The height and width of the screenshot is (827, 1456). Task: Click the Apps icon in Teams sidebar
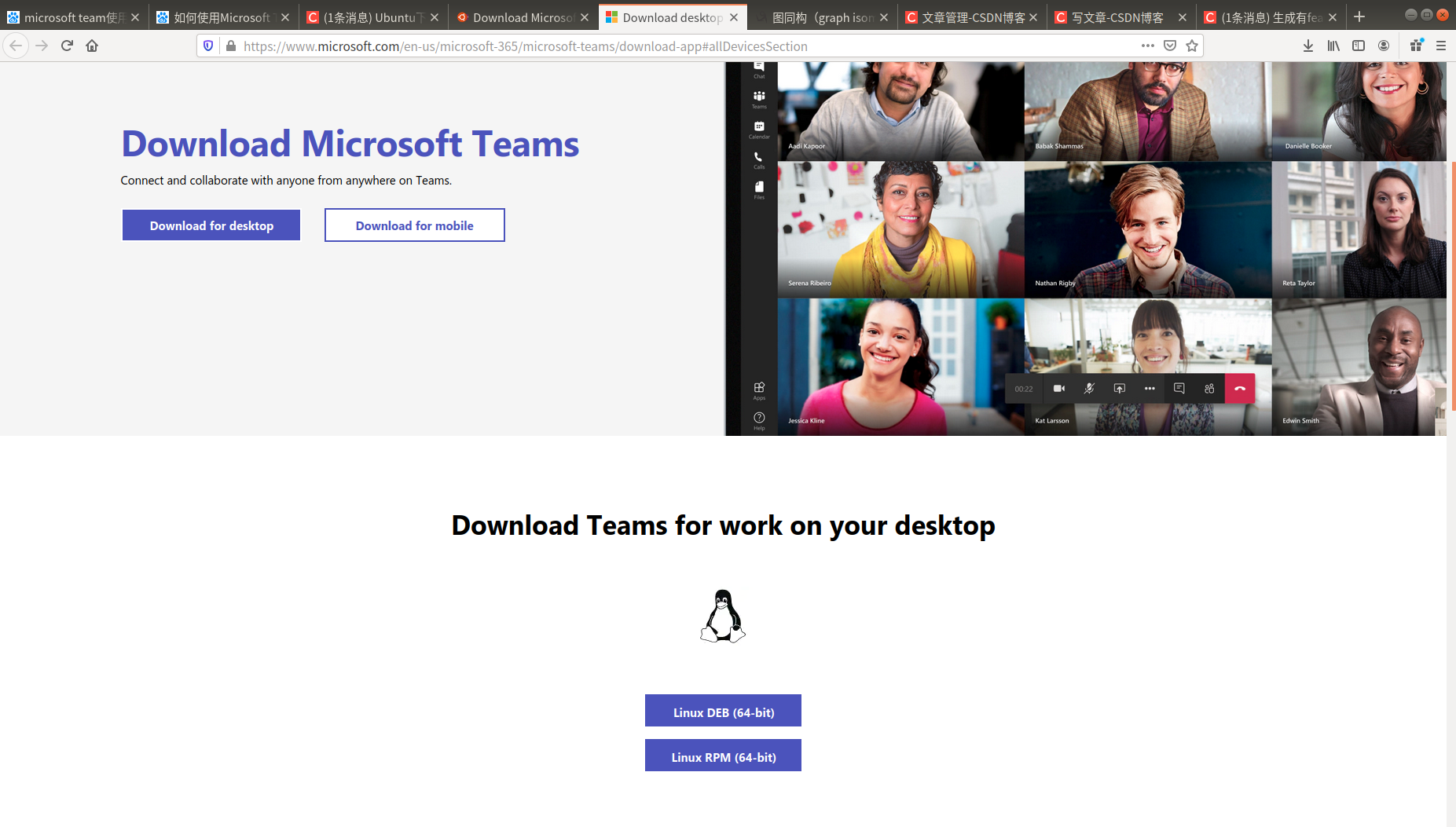click(x=759, y=390)
